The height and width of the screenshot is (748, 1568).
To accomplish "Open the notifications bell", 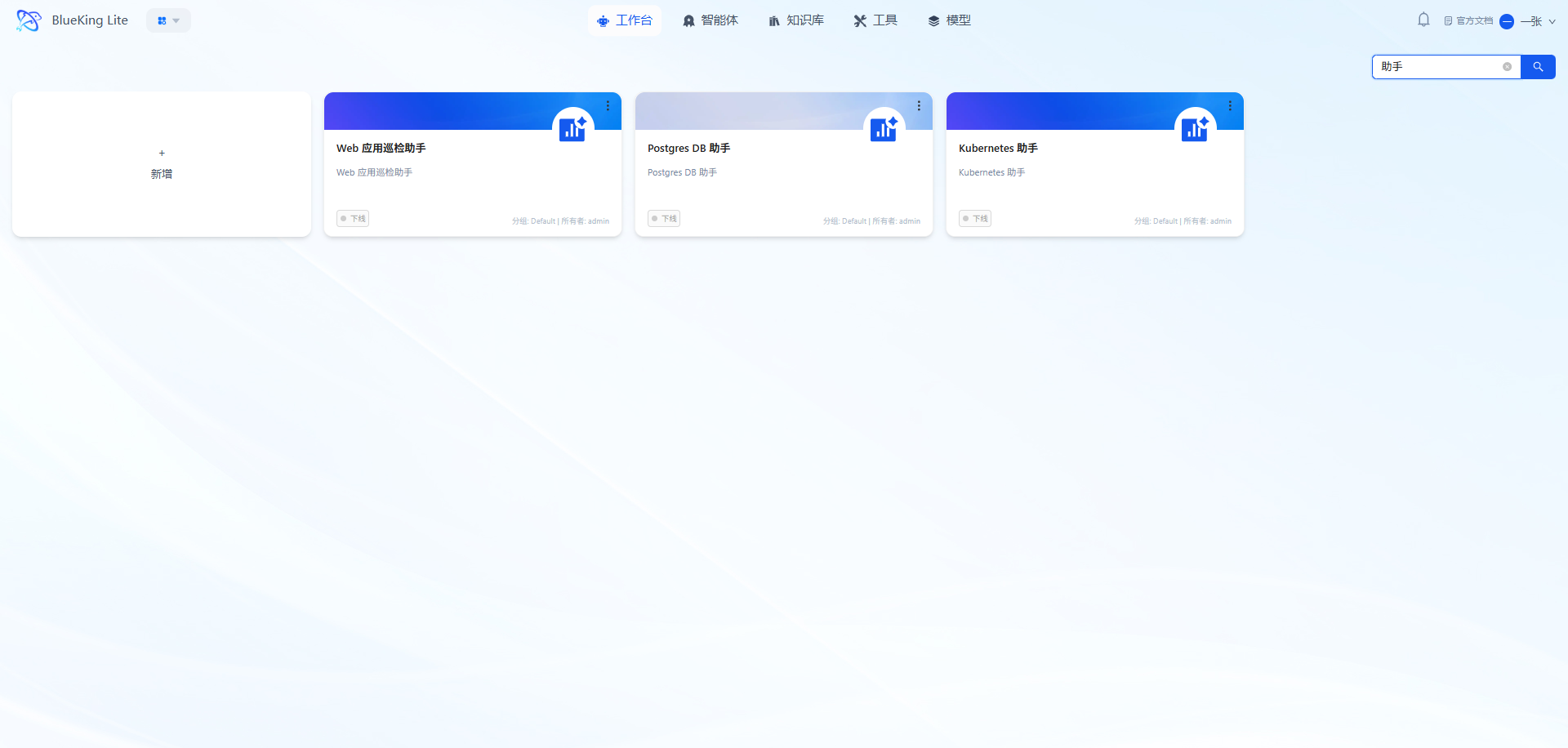I will [x=1423, y=20].
